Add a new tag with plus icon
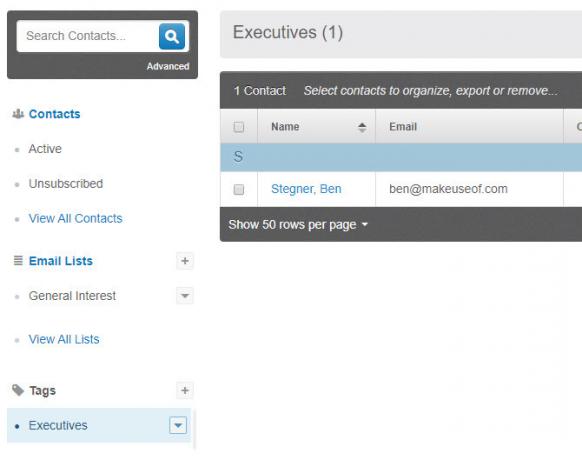This screenshot has width=582, height=460. click(x=185, y=391)
